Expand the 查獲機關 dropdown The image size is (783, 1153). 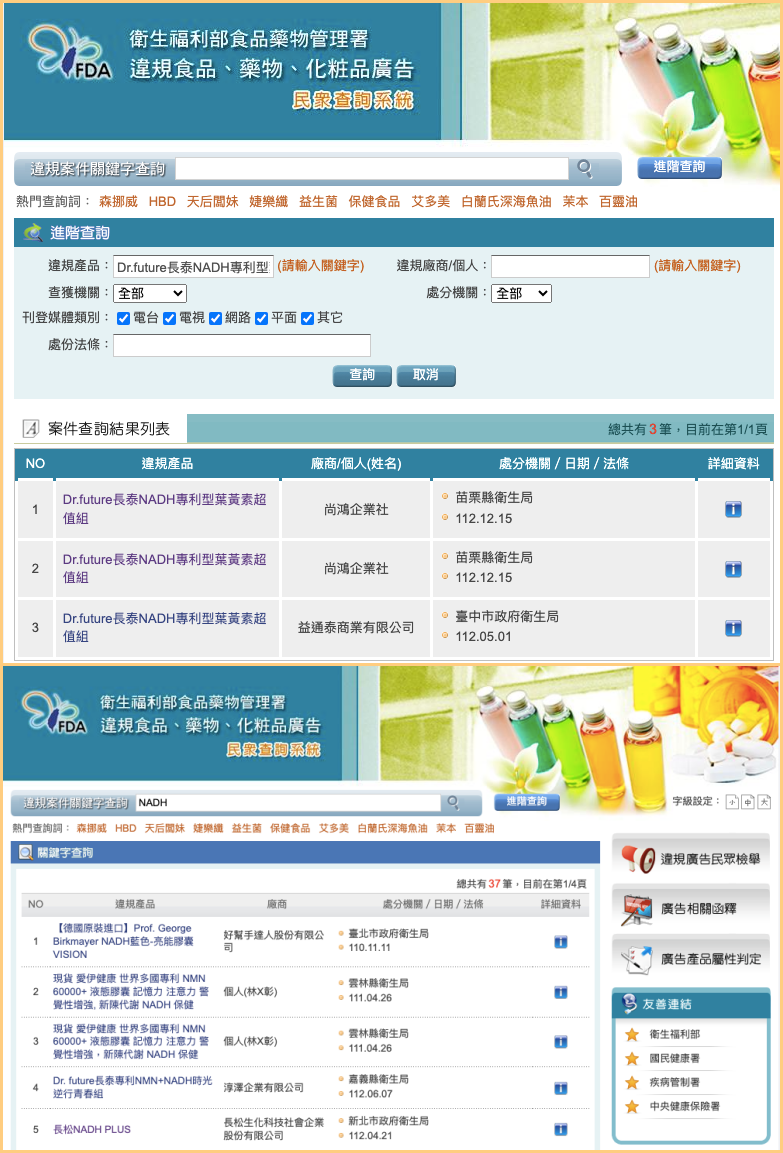150,293
